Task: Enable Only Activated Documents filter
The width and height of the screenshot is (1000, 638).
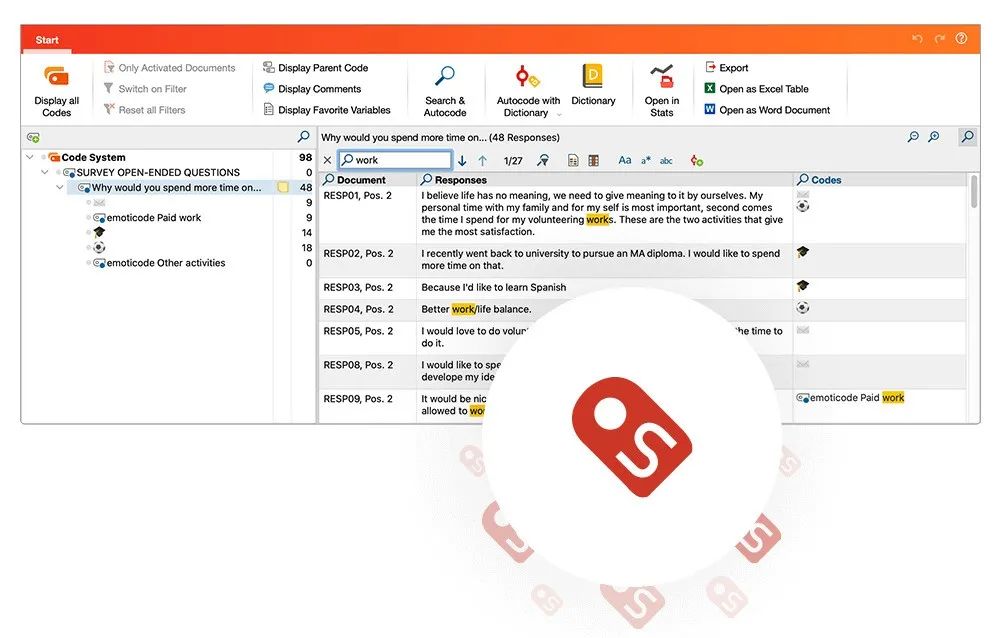Action: (170, 68)
